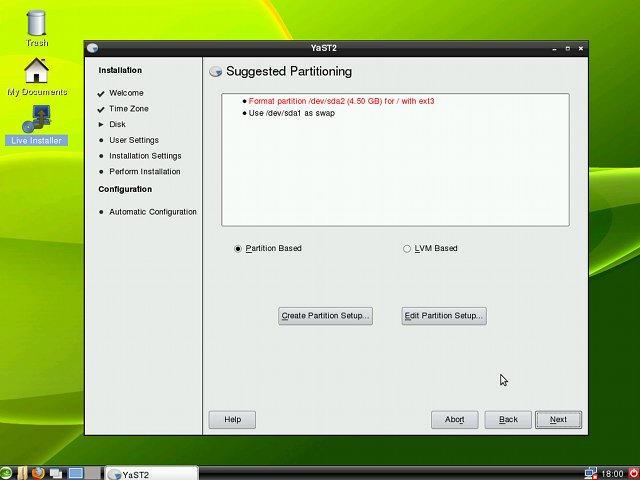Click the Installation Settings step
The width and height of the screenshot is (640, 480).
pyautogui.click(x=145, y=156)
